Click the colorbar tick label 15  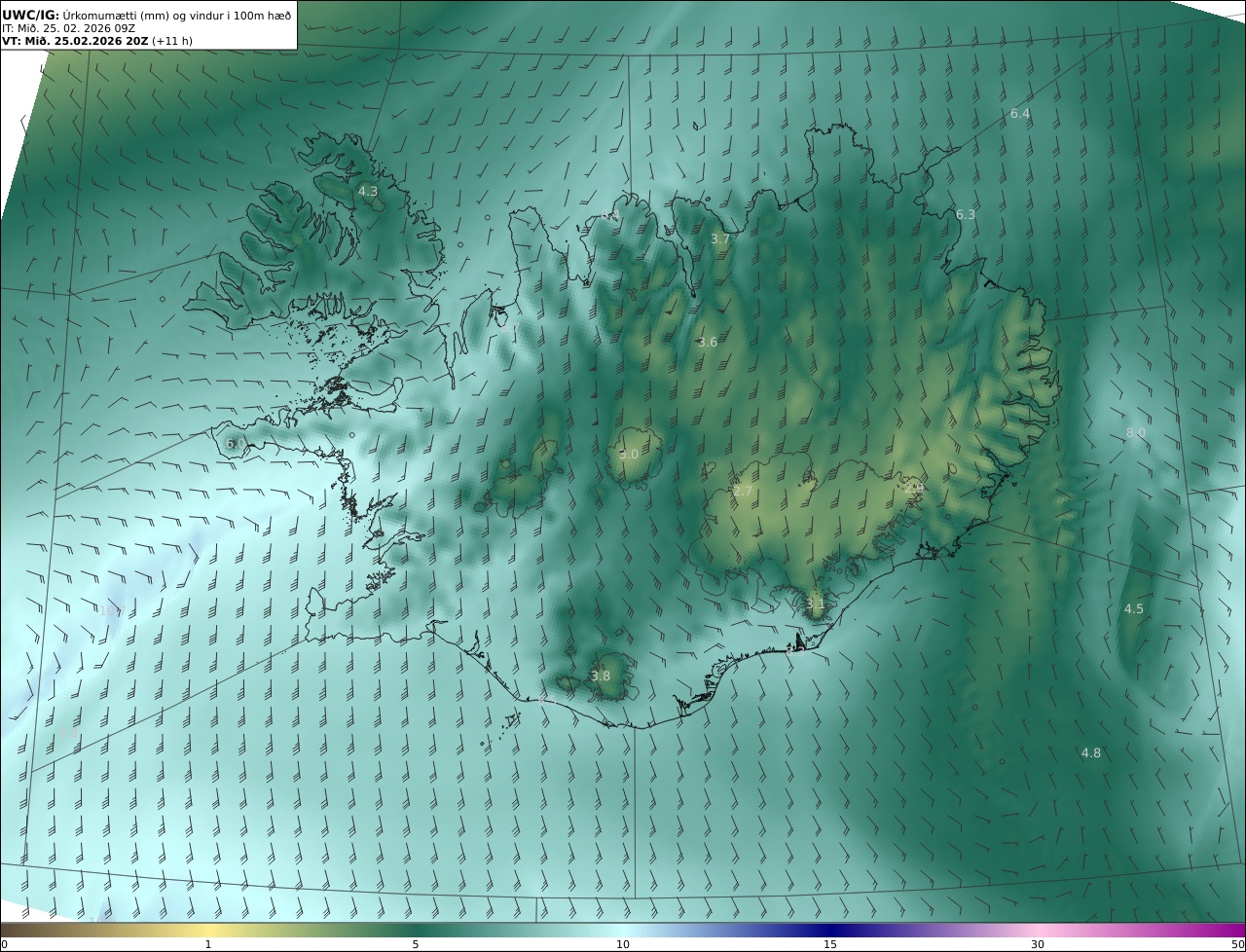[x=830, y=944]
